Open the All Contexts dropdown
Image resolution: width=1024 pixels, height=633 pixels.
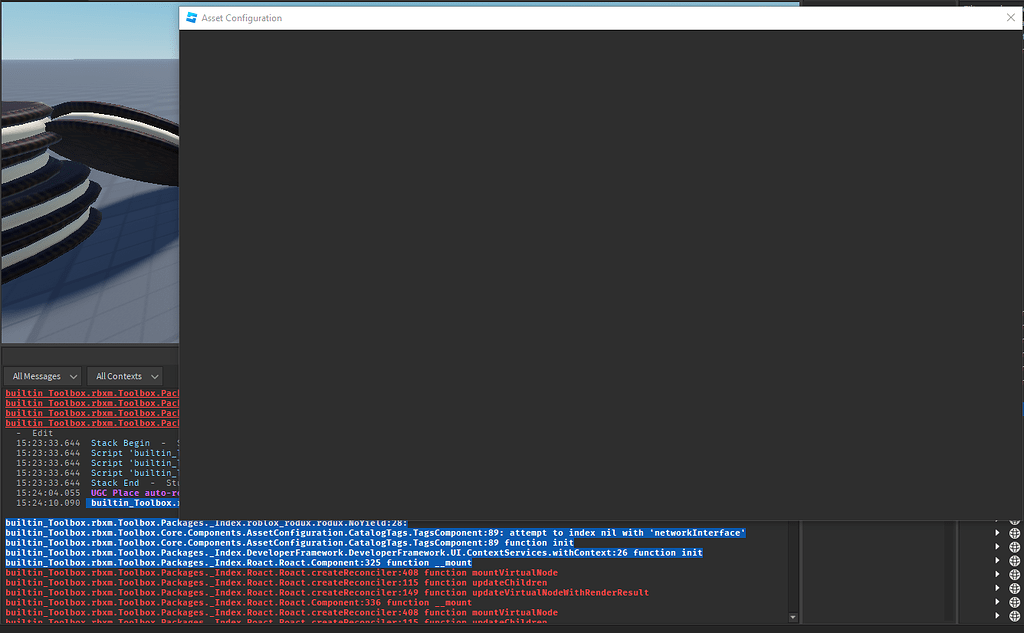[124, 375]
